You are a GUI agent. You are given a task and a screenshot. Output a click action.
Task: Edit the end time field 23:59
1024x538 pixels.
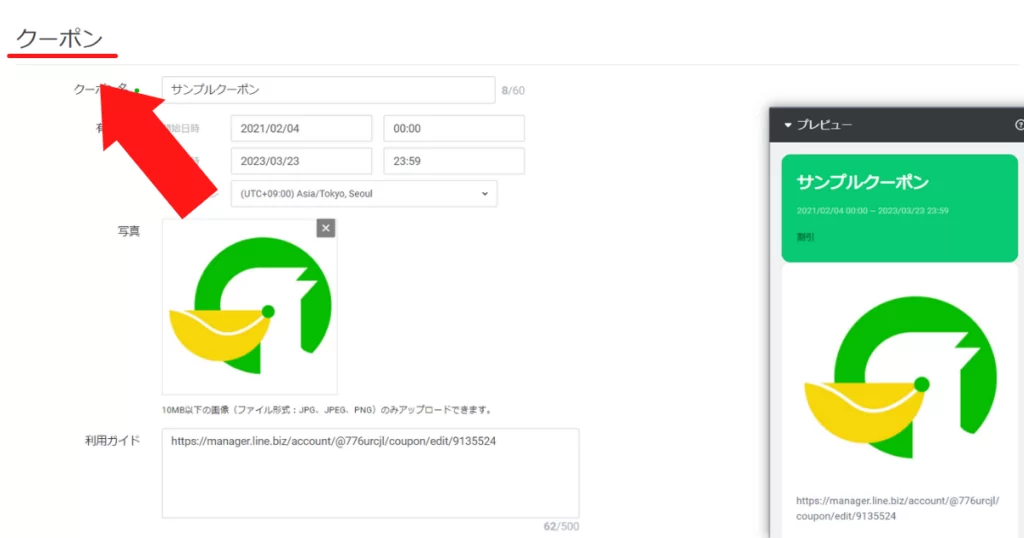point(454,161)
